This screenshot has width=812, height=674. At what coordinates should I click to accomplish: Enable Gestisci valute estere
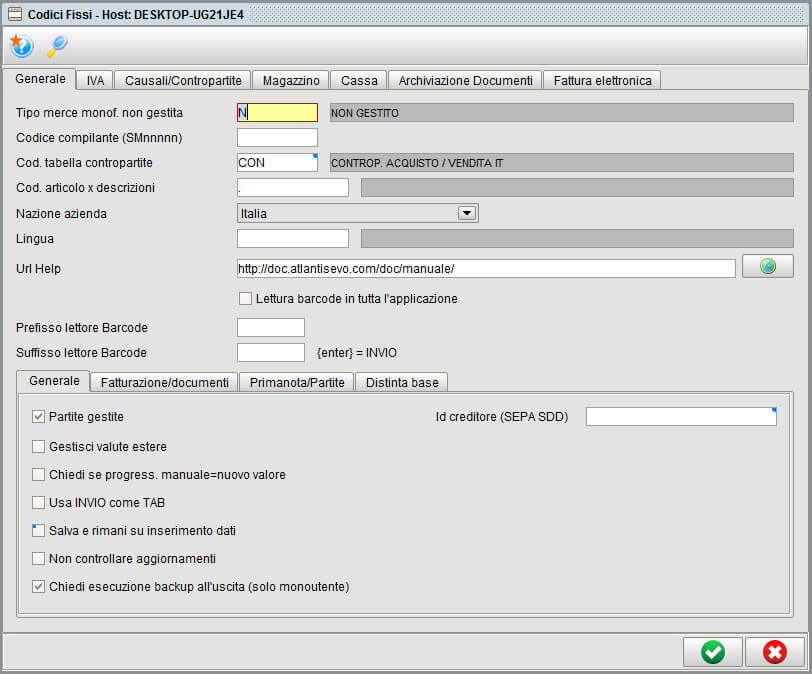pyautogui.click(x=38, y=446)
